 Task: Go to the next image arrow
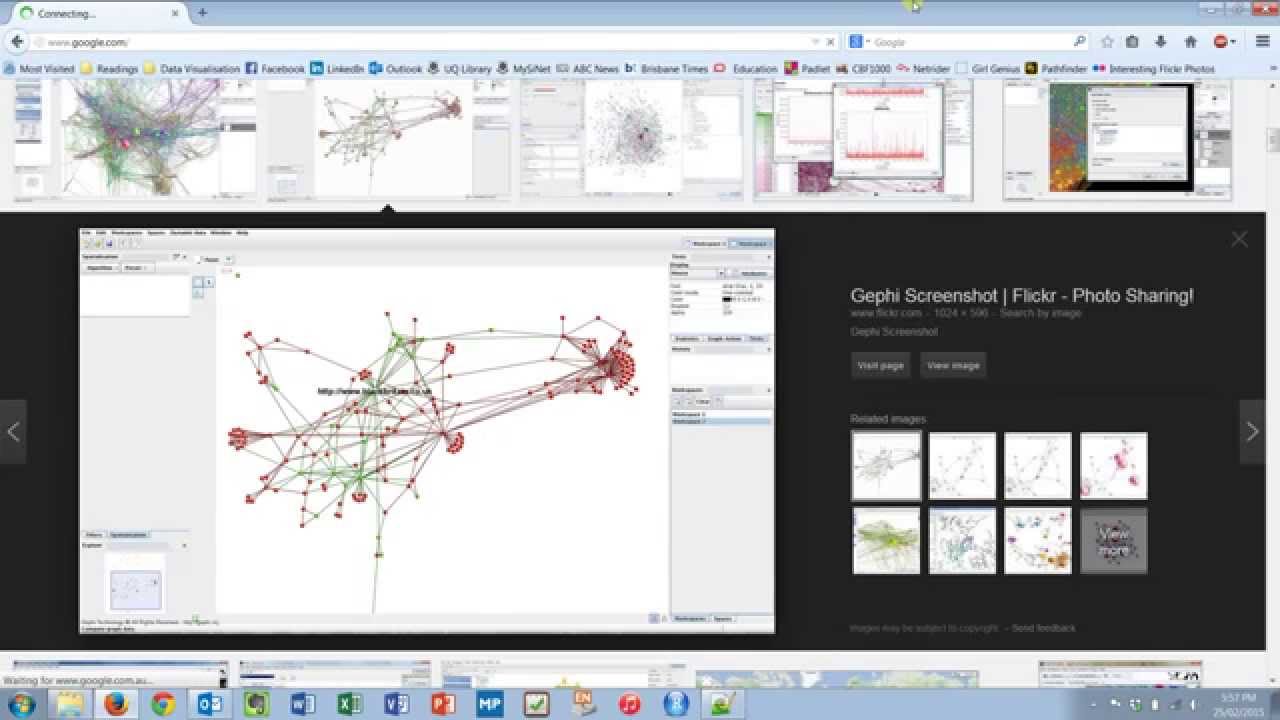(x=1252, y=431)
